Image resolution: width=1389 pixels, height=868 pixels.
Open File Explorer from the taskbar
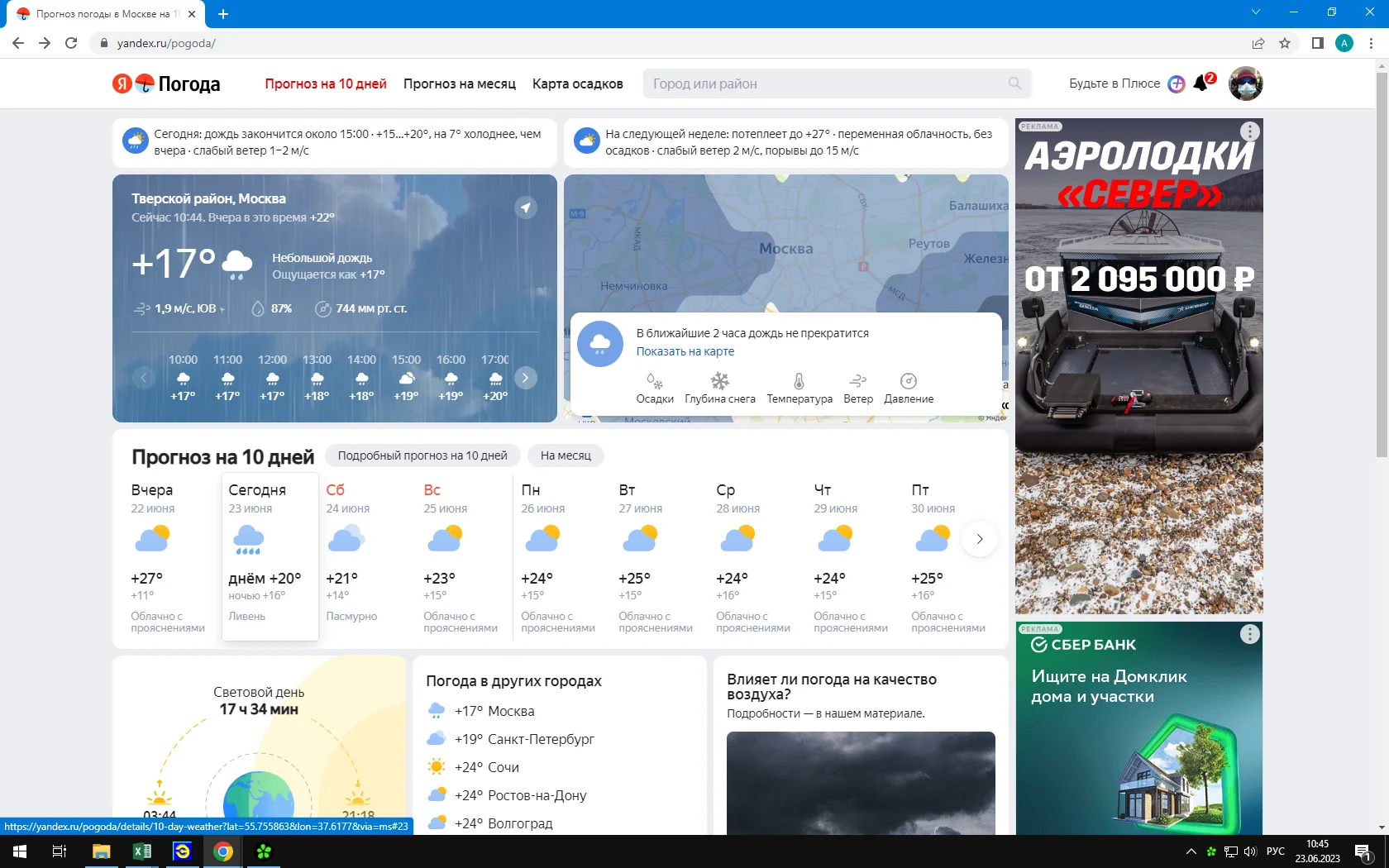pos(102,851)
